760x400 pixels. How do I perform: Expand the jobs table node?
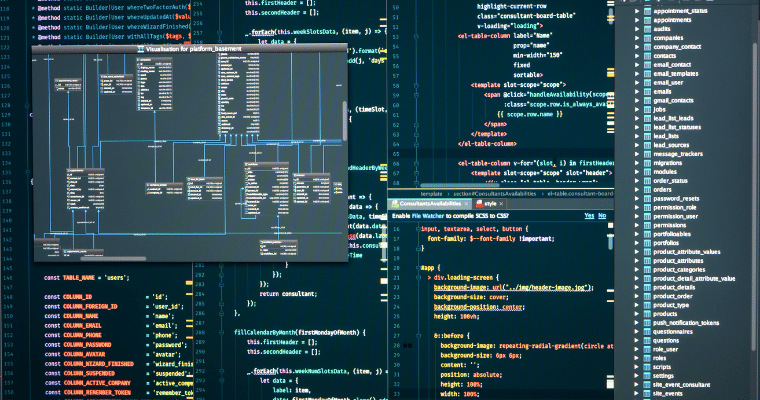[x=637, y=109]
